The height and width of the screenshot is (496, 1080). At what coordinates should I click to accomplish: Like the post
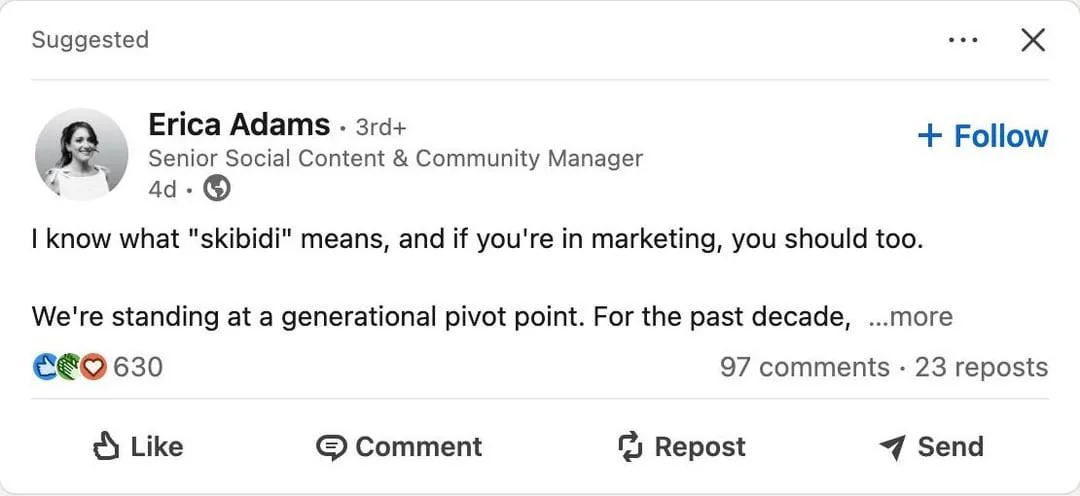138,446
